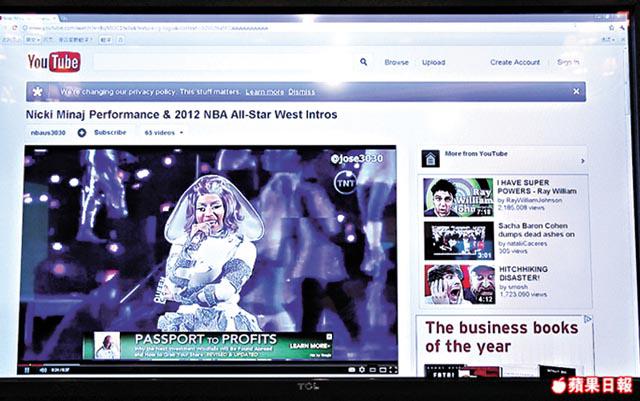Screen dimensions: 640x401
Task: Seek using the video progress bar
Action: tap(207, 364)
